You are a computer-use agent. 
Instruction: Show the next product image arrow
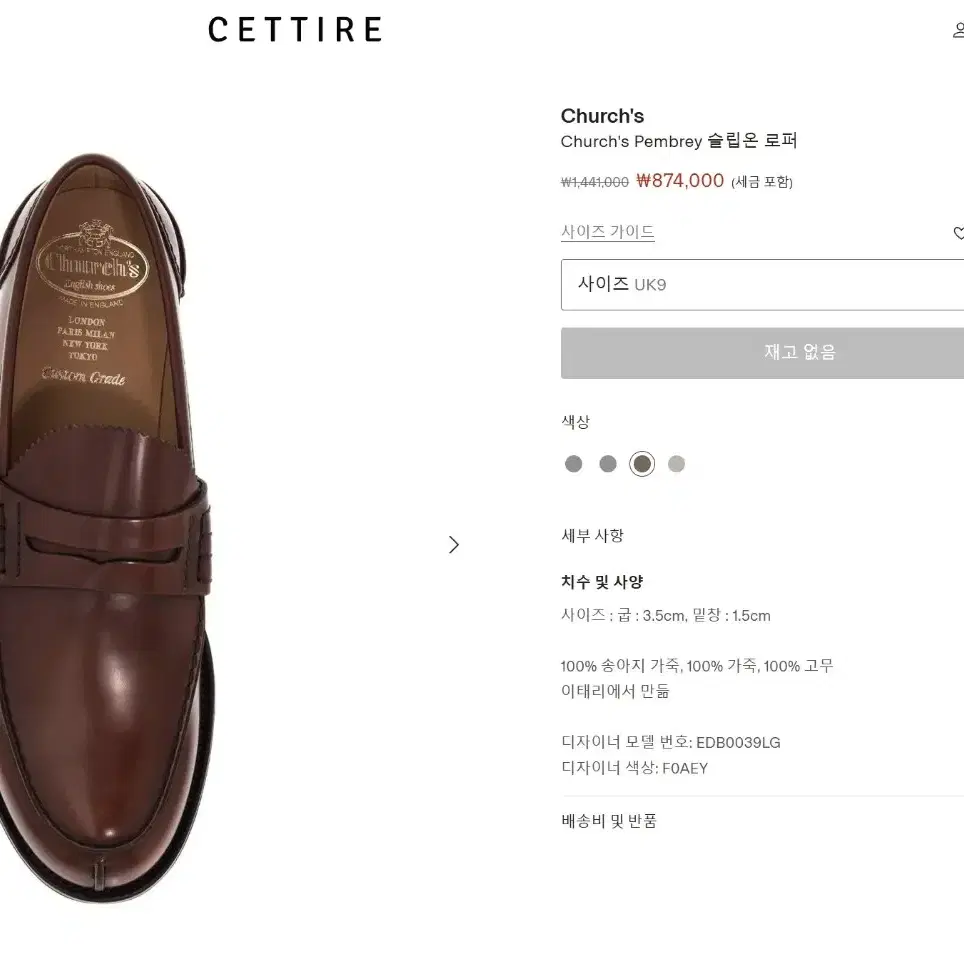[x=454, y=545]
